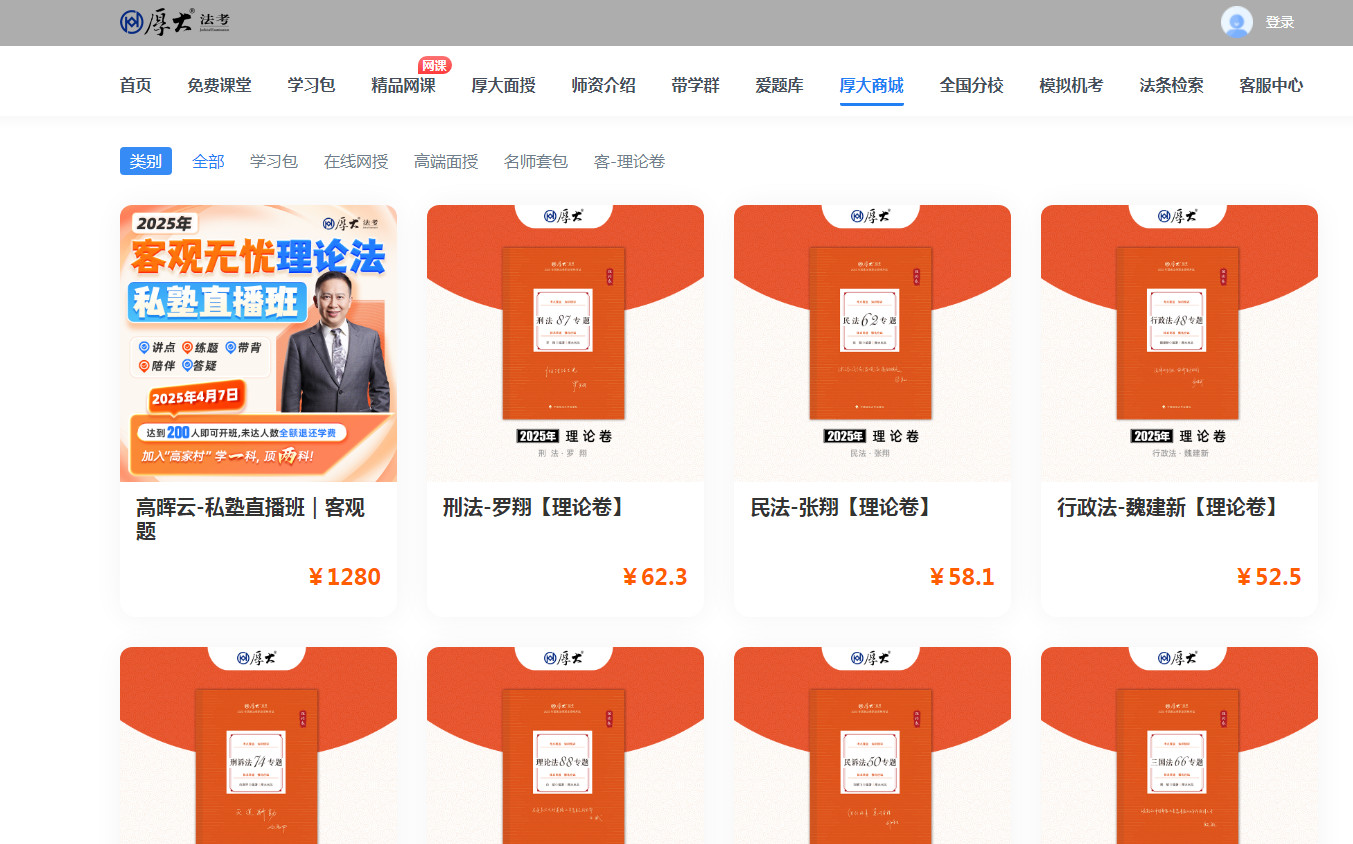Viewport: 1353px width, 844px height.
Task: Open the 精品网课 navigation item
Action: click(404, 85)
